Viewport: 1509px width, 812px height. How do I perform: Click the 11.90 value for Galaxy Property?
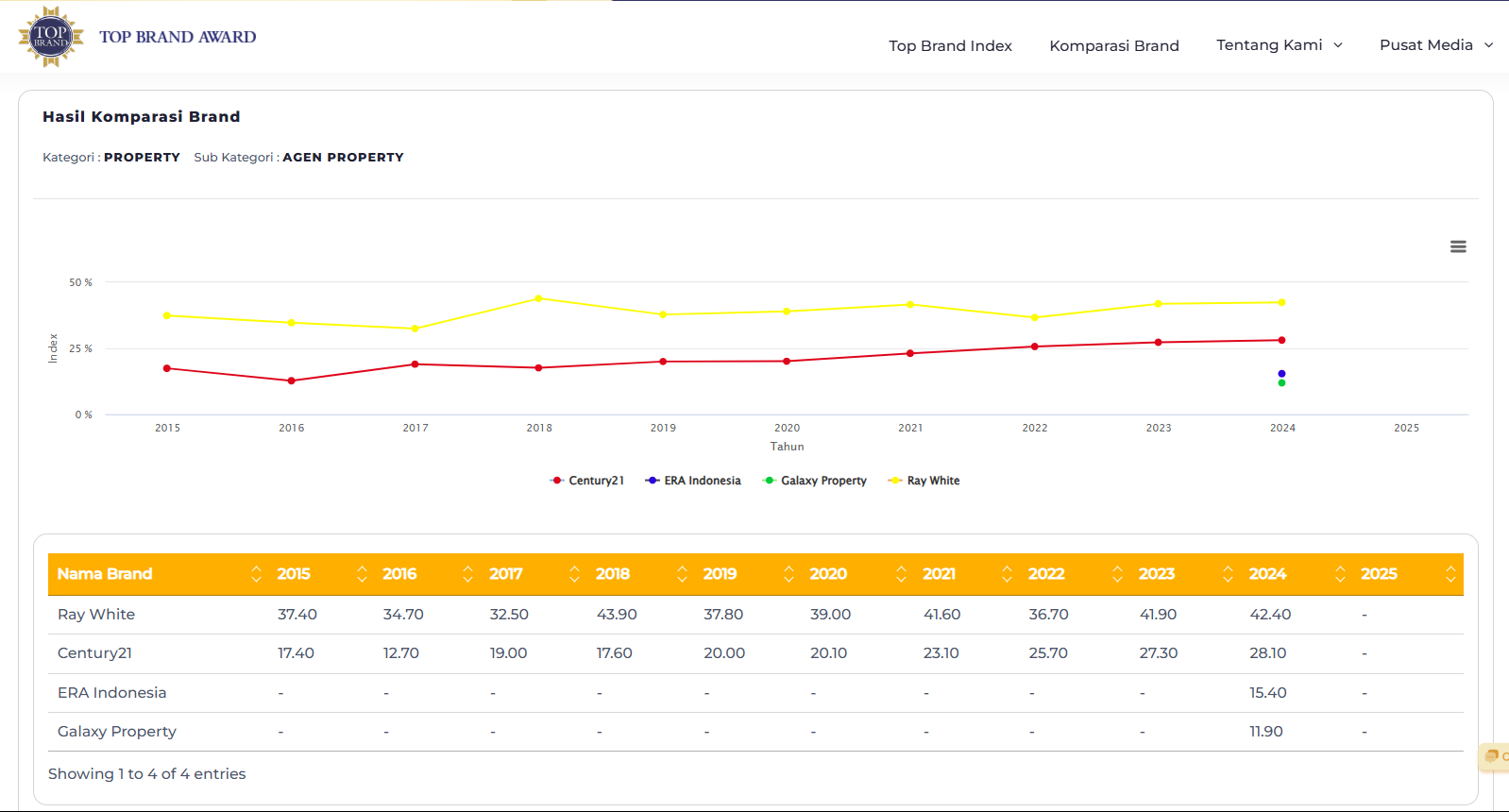[1266, 732]
